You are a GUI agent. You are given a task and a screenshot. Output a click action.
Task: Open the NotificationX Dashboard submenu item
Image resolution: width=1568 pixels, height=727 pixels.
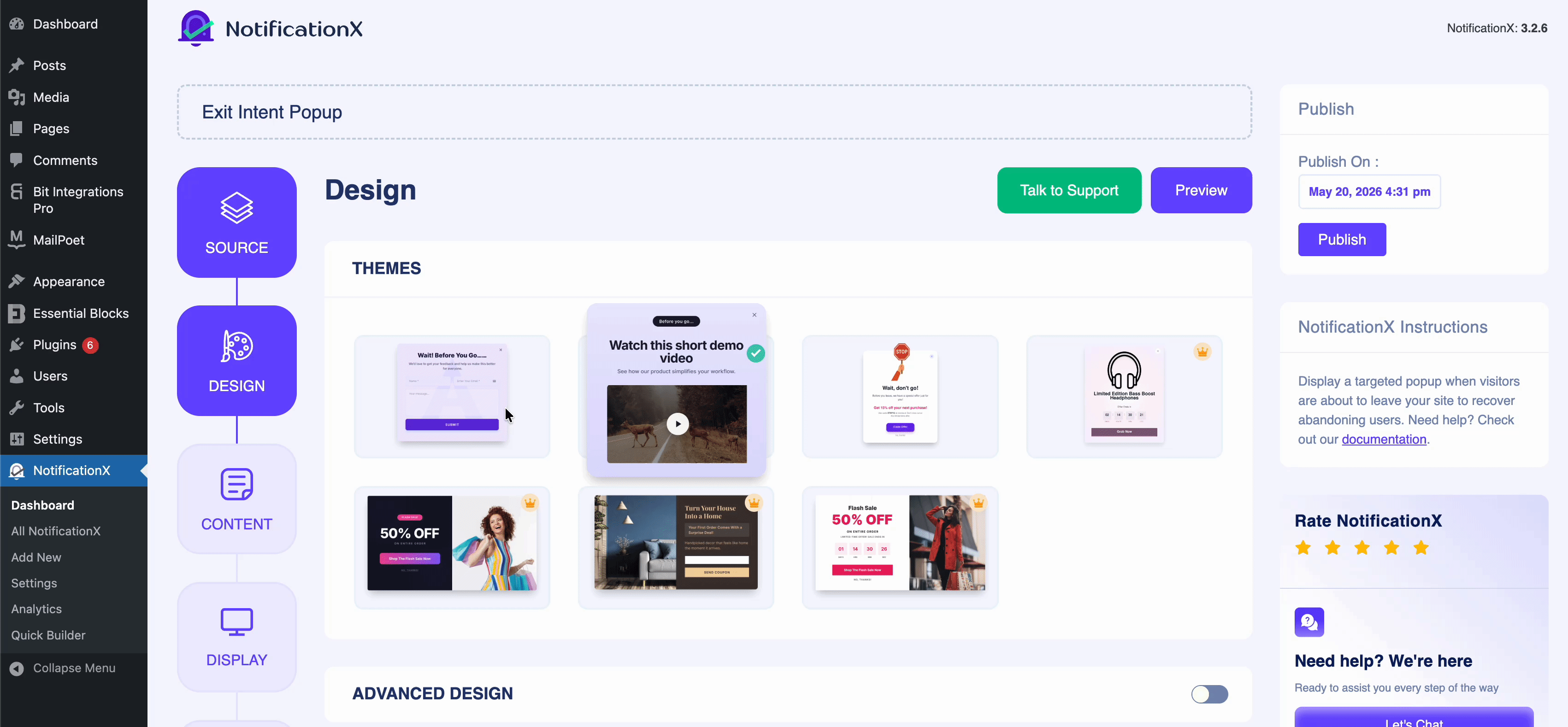[x=42, y=505]
